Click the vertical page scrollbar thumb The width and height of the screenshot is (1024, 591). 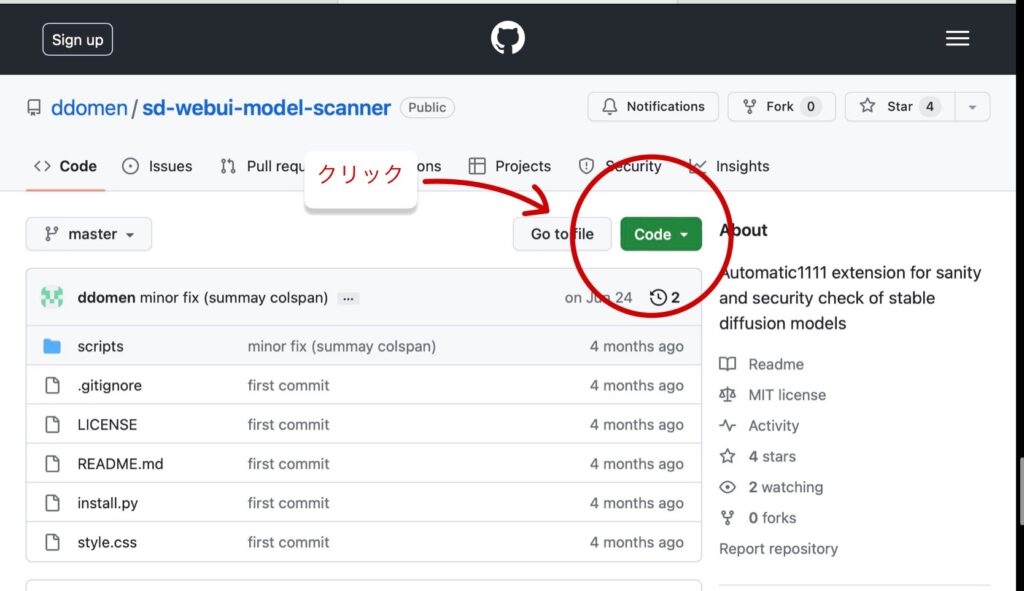point(1021,492)
